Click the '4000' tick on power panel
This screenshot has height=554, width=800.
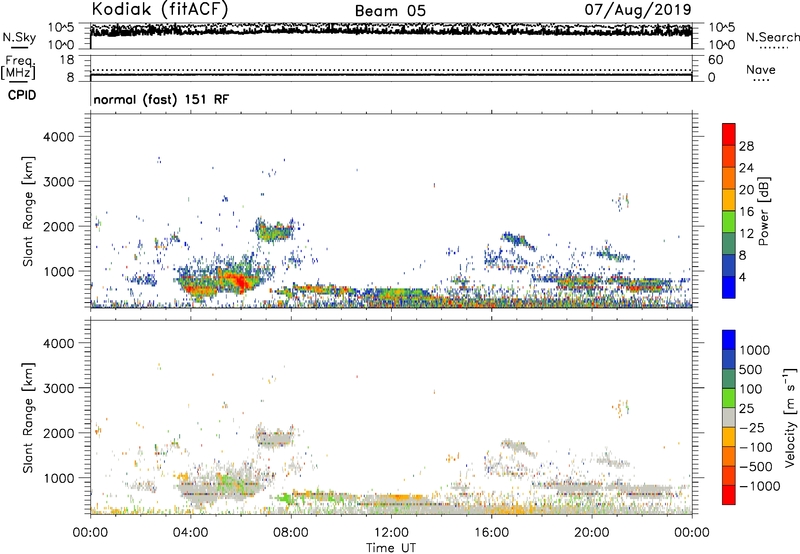coord(58,137)
